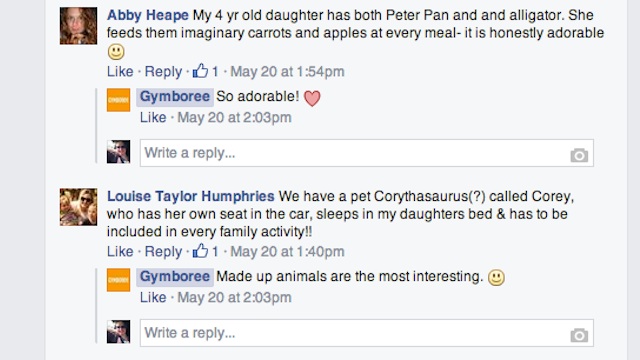Open the Louise Taylor Humphries name link

[191, 196]
